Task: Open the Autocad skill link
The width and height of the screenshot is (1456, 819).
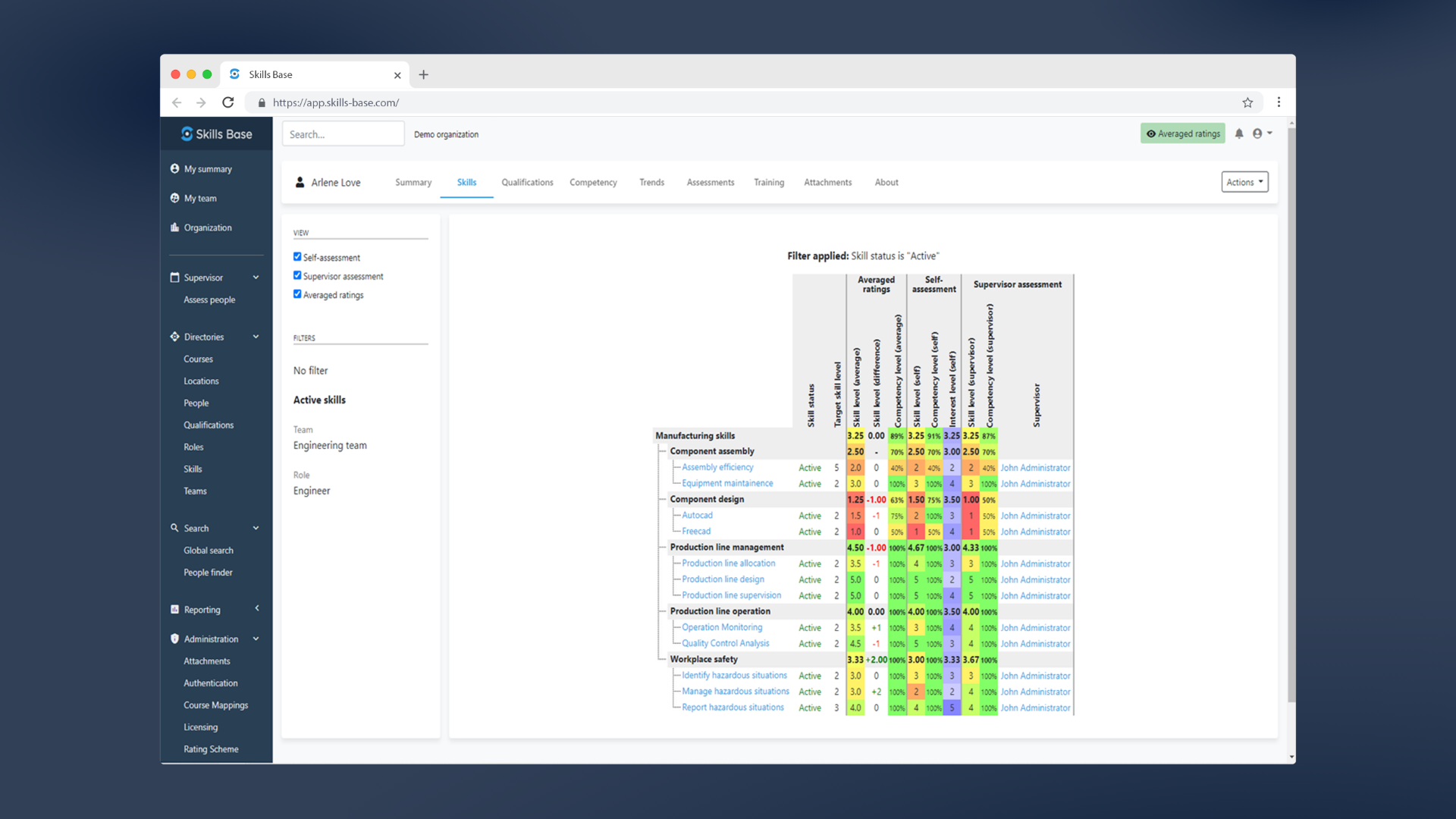Action: click(x=697, y=515)
